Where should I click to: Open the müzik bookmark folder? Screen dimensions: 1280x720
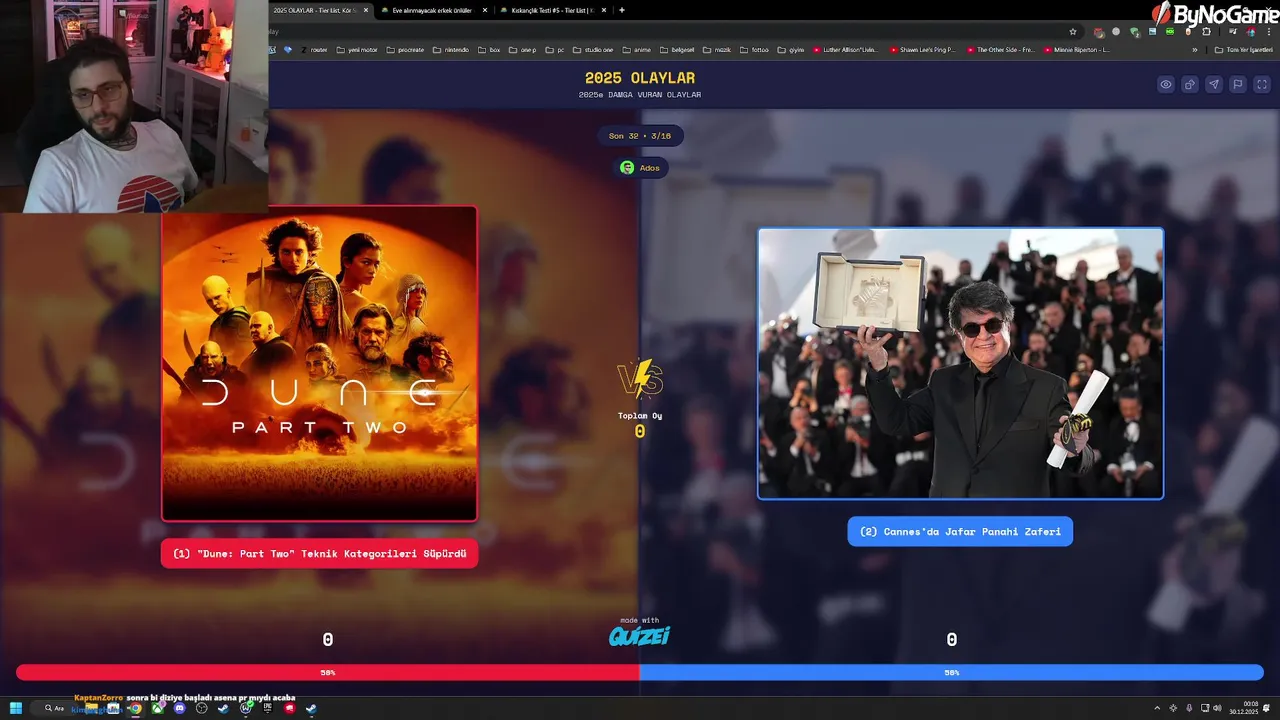(717, 50)
